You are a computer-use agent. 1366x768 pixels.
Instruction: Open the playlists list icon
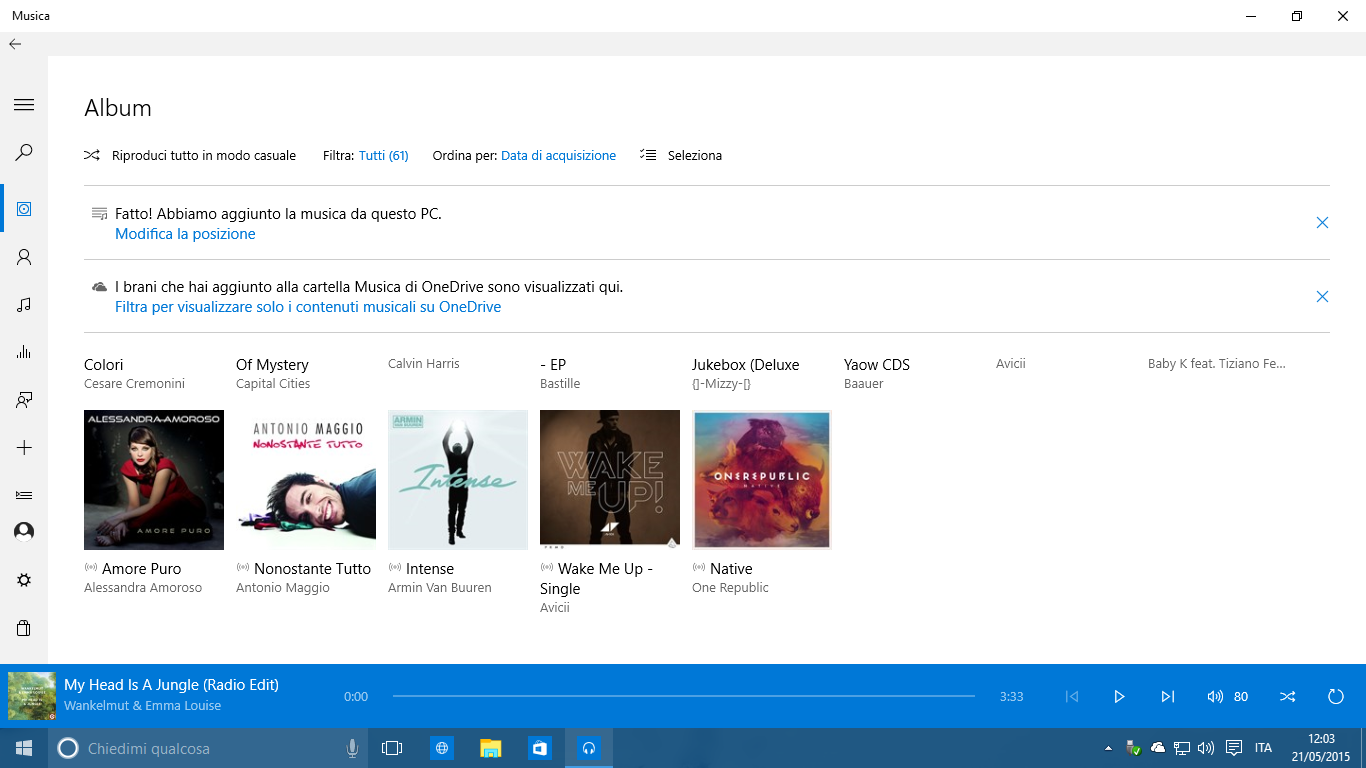(x=24, y=495)
